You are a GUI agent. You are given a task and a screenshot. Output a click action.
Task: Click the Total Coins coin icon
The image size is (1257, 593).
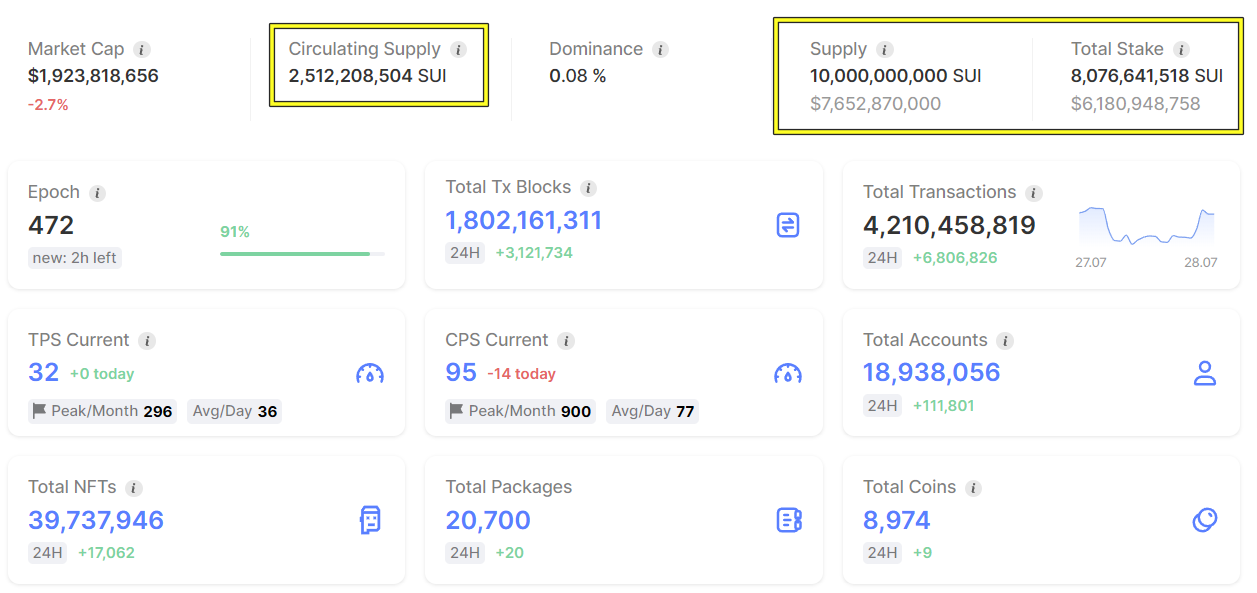tap(1205, 520)
